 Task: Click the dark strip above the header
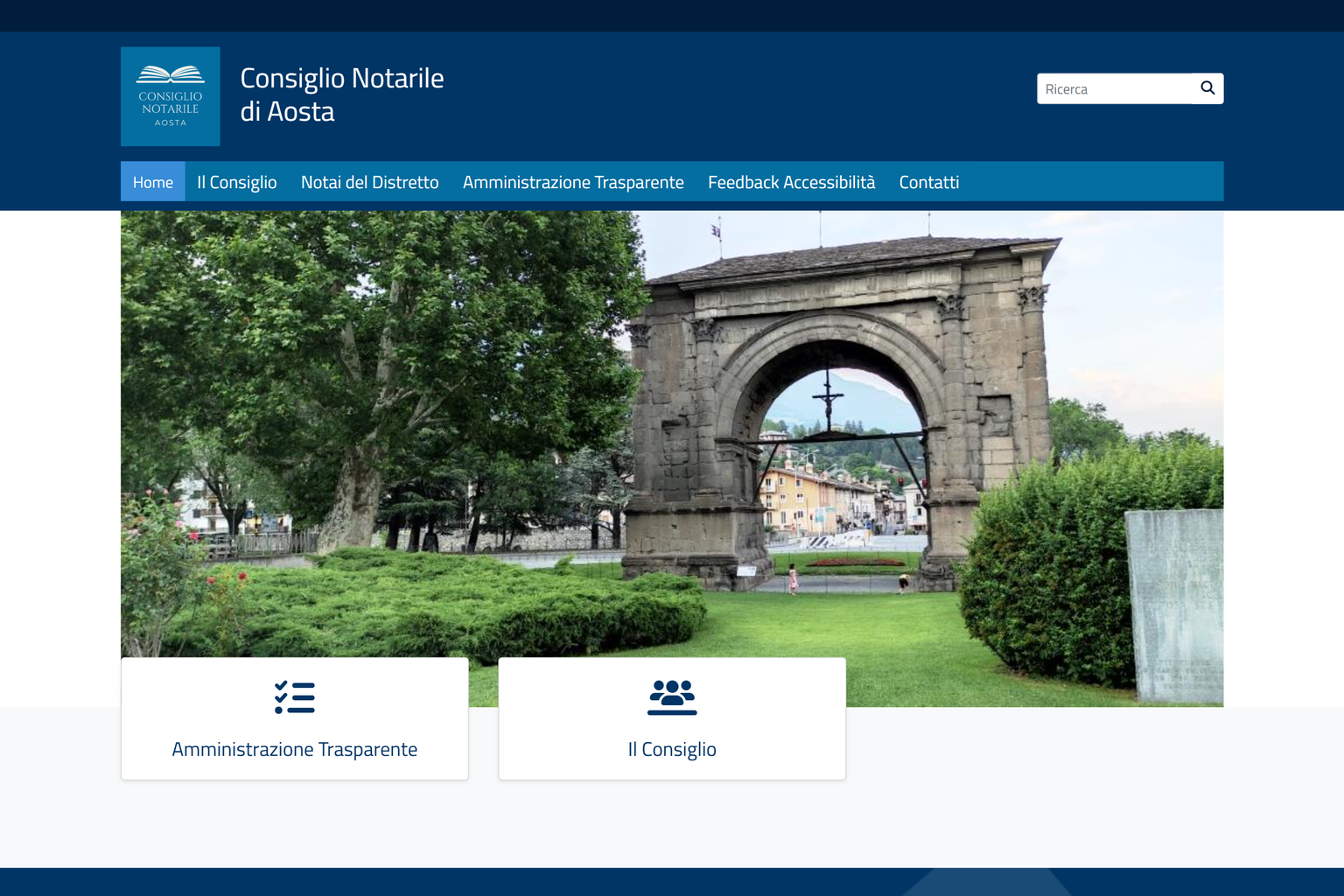(x=672, y=16)
